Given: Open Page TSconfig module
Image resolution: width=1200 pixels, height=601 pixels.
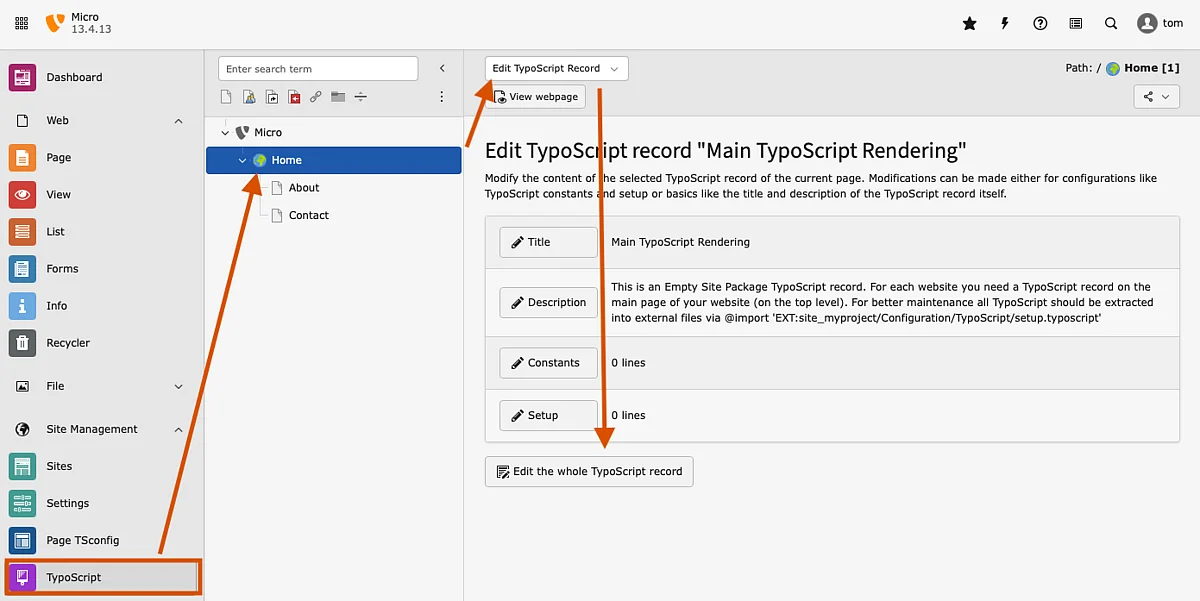Looking at the screenshot, I should tap(82, 540).
